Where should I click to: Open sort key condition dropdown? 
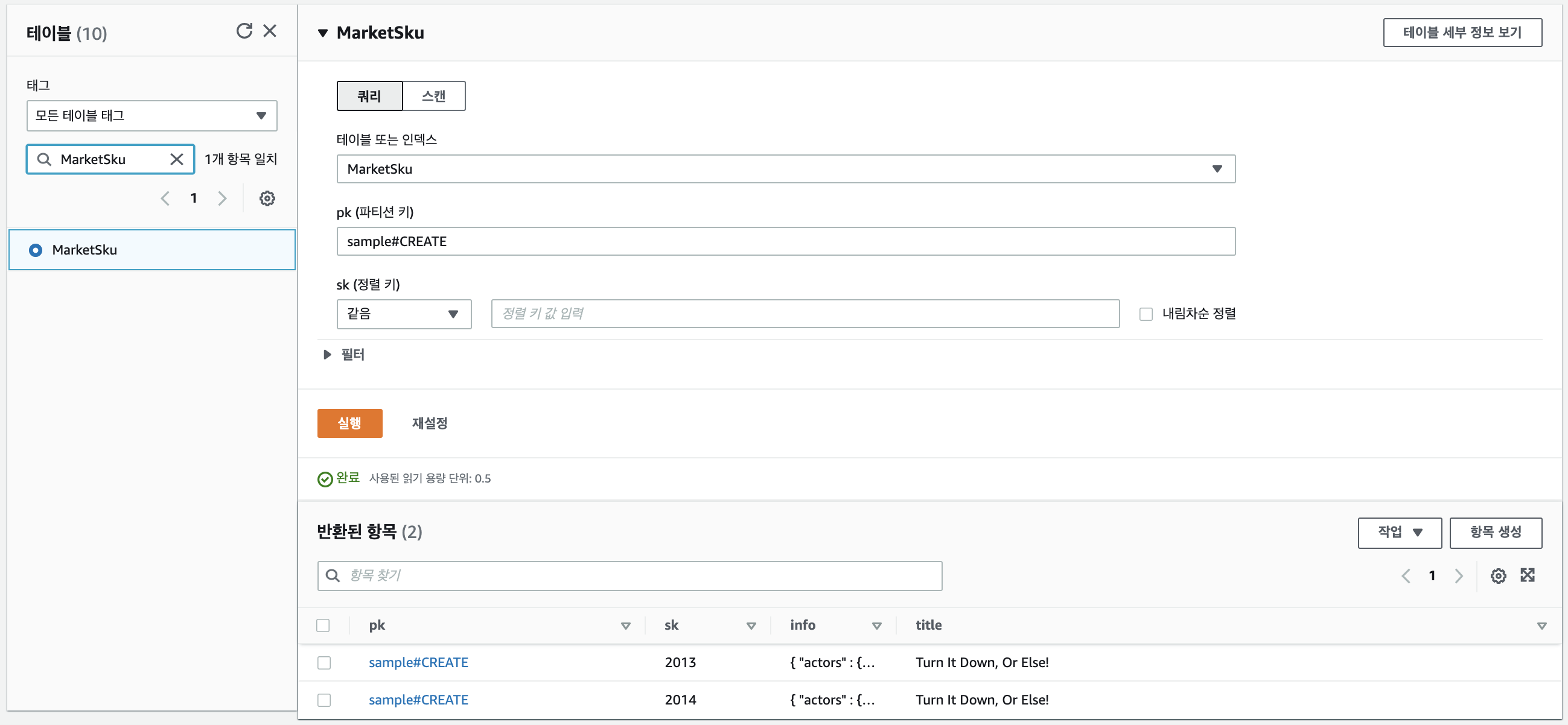404,314
